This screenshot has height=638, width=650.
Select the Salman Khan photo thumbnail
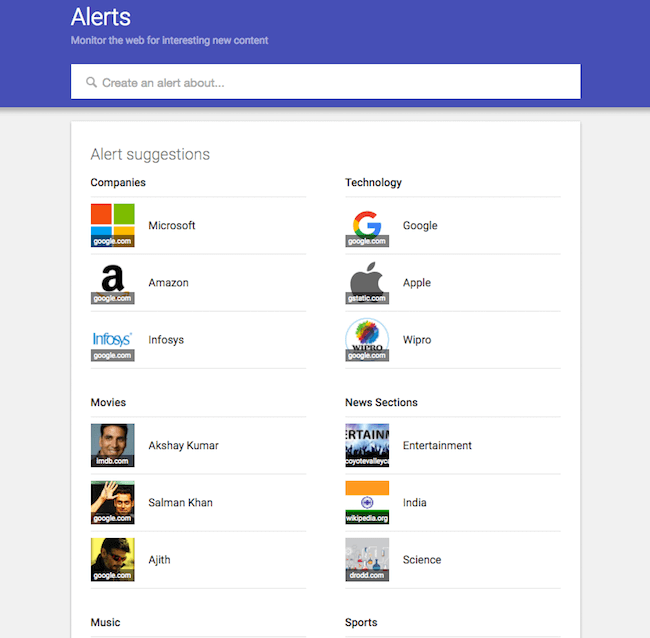tap(113, 502)
